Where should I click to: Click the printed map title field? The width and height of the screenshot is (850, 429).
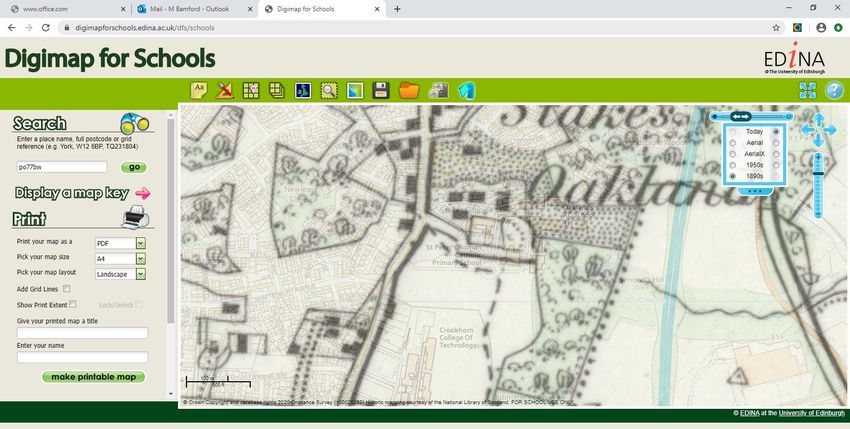pyautogui.click(x=82, y=333)
